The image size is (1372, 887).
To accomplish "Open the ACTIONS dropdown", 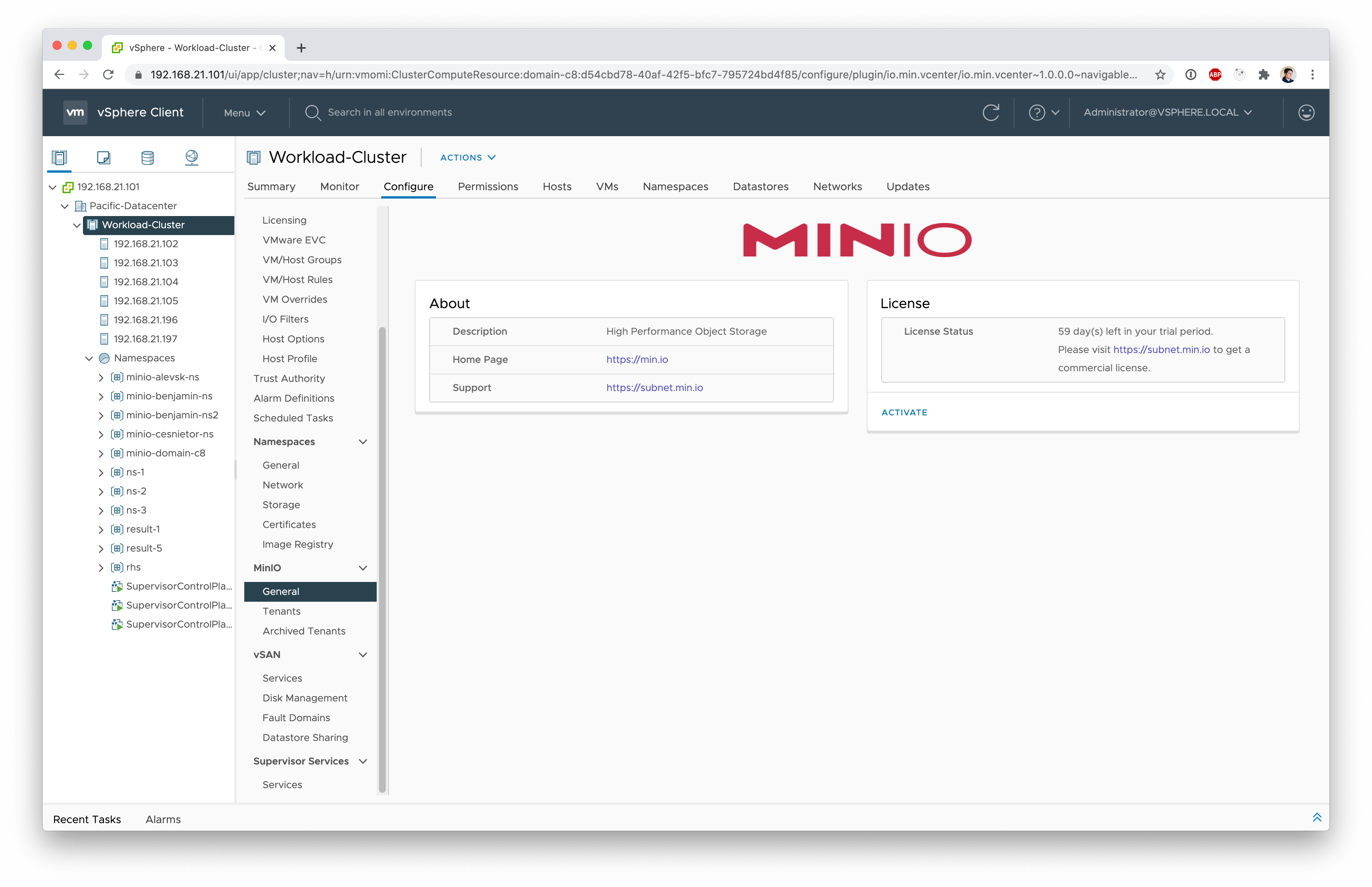I will click(x=467, y=157).
